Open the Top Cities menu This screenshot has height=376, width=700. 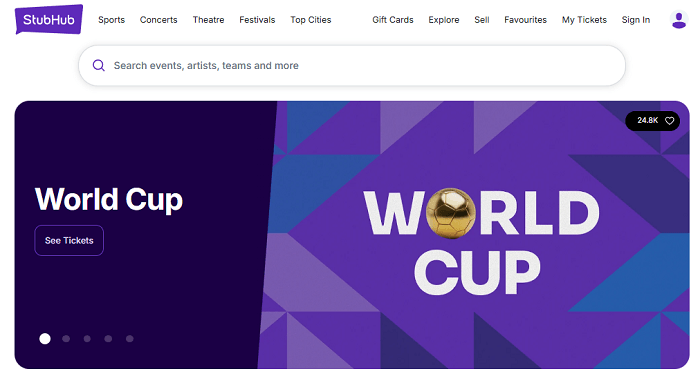pyautogui.click(x=311, y=20)
